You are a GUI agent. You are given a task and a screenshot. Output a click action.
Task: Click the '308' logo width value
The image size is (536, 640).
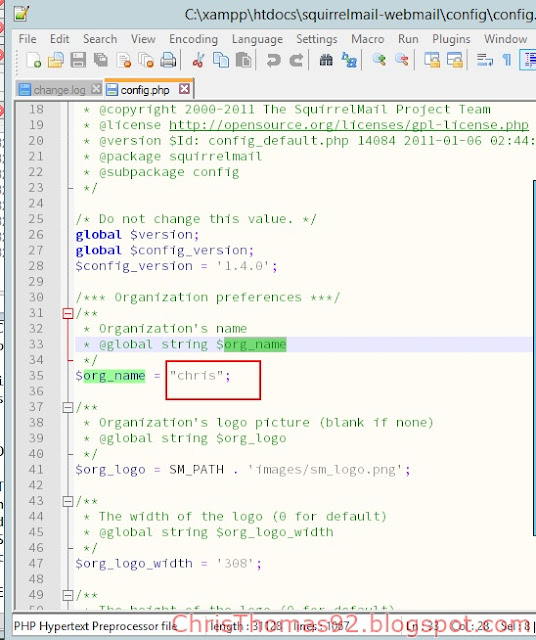click(236, 564)
